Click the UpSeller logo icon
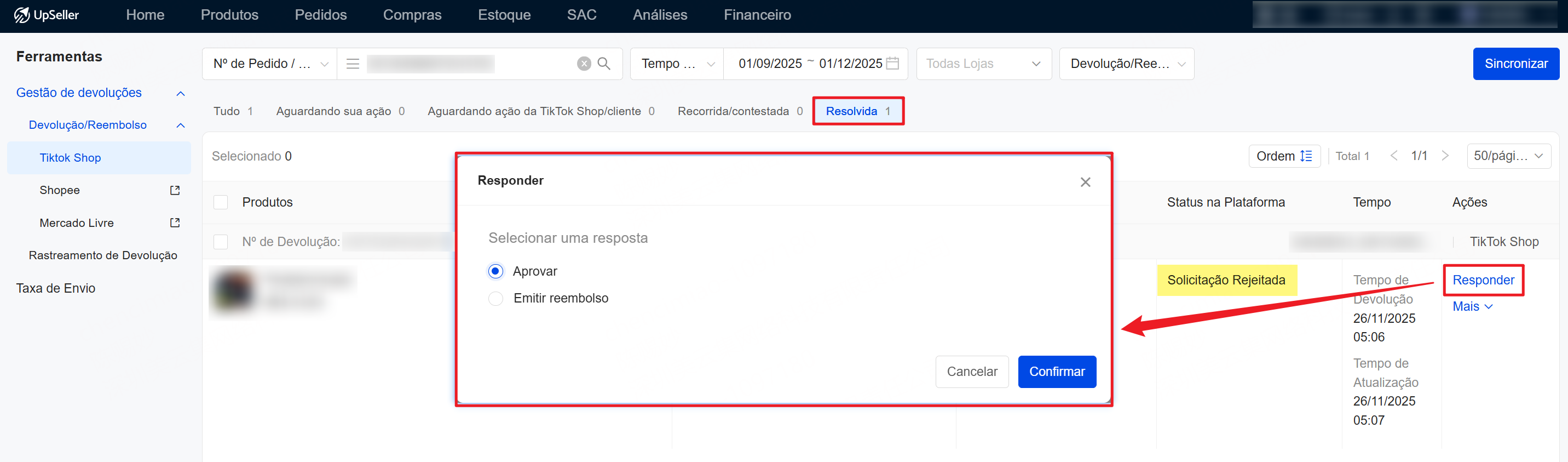 pos(22,15)
